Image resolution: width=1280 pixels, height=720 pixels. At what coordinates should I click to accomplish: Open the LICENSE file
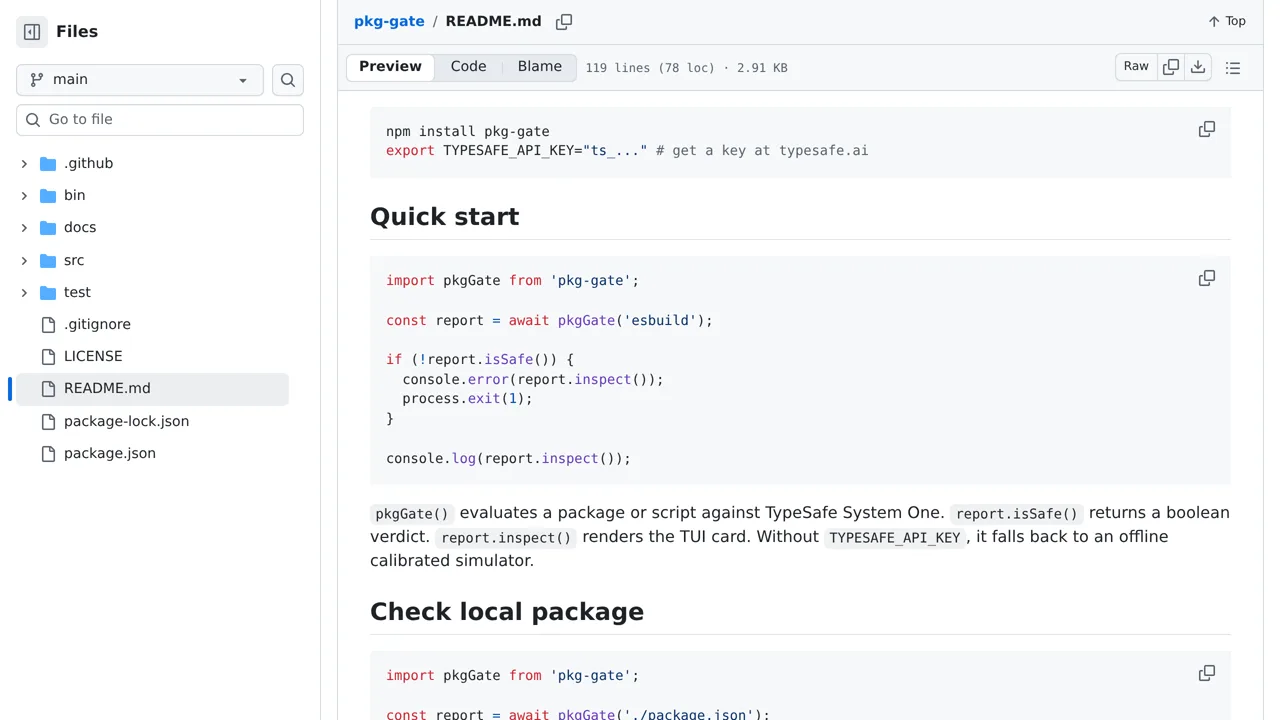tap(93, 357)
